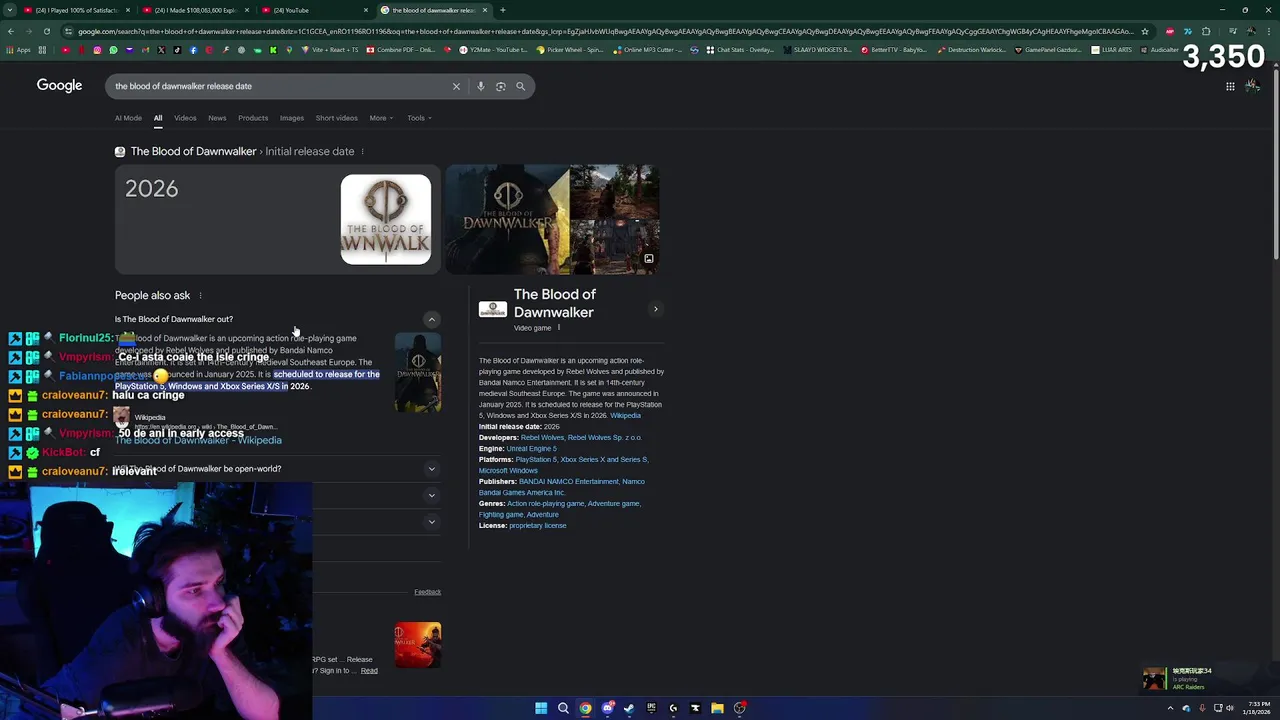
Task: Open a new browser tab
Action: click(503, 10)
